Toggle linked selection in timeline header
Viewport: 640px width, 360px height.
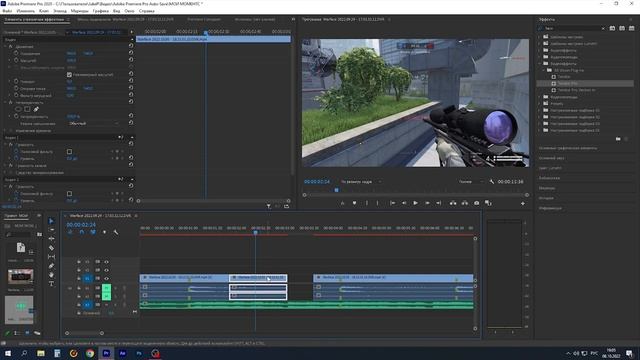pos(93,232)
